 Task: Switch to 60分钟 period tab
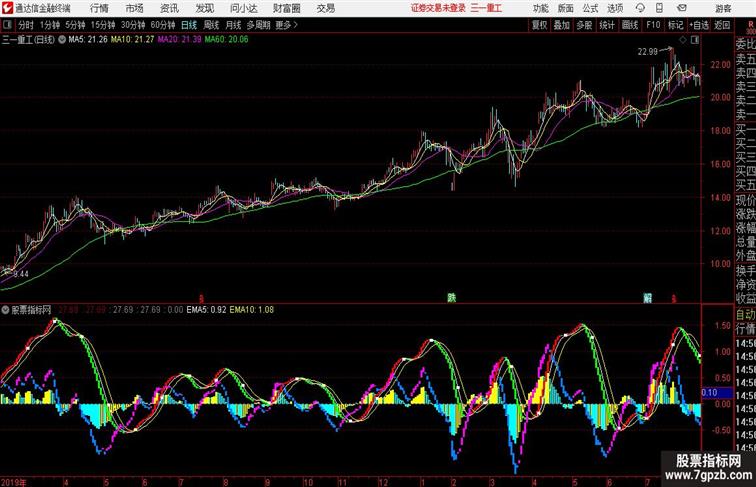[163, 25]
